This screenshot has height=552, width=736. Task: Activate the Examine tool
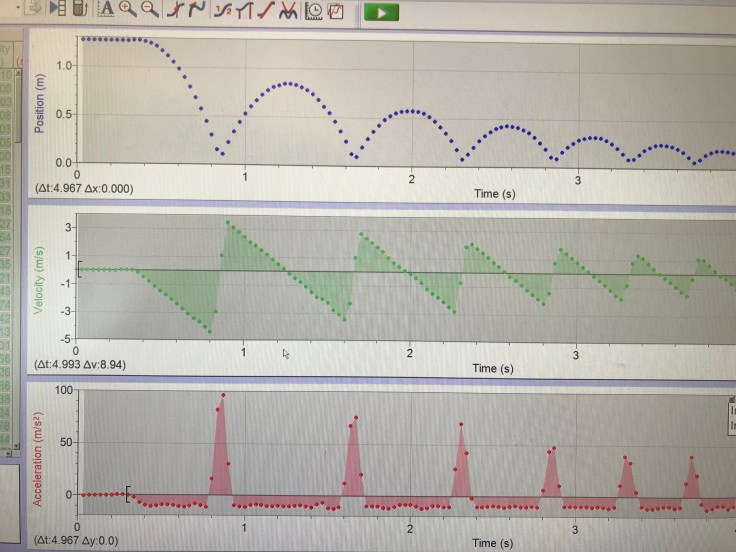tap(174, 10)
